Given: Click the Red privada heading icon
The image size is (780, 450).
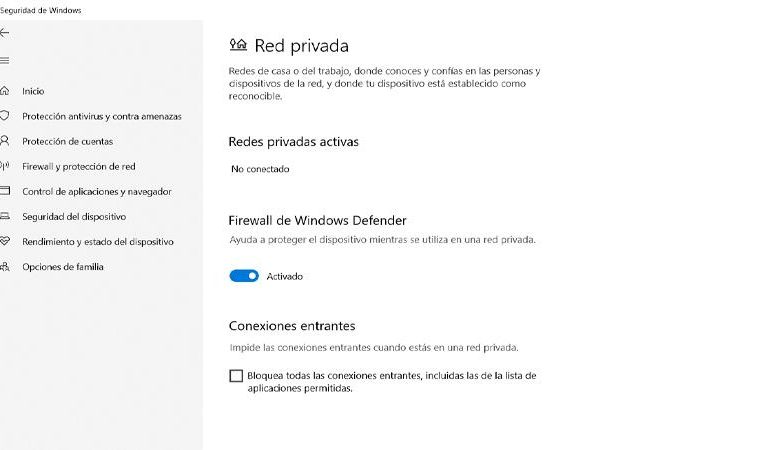Looking at the screenshot, I should click(x=238, y=45).
